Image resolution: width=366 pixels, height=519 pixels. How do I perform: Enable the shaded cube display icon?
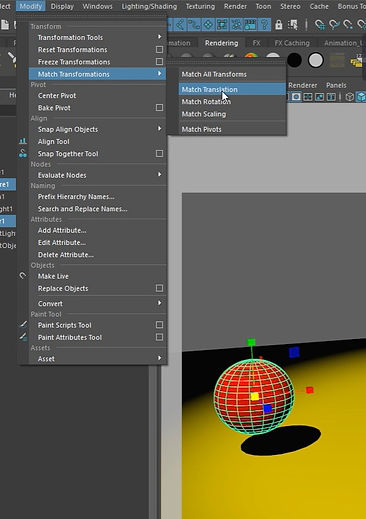click(x=361, y=97)
